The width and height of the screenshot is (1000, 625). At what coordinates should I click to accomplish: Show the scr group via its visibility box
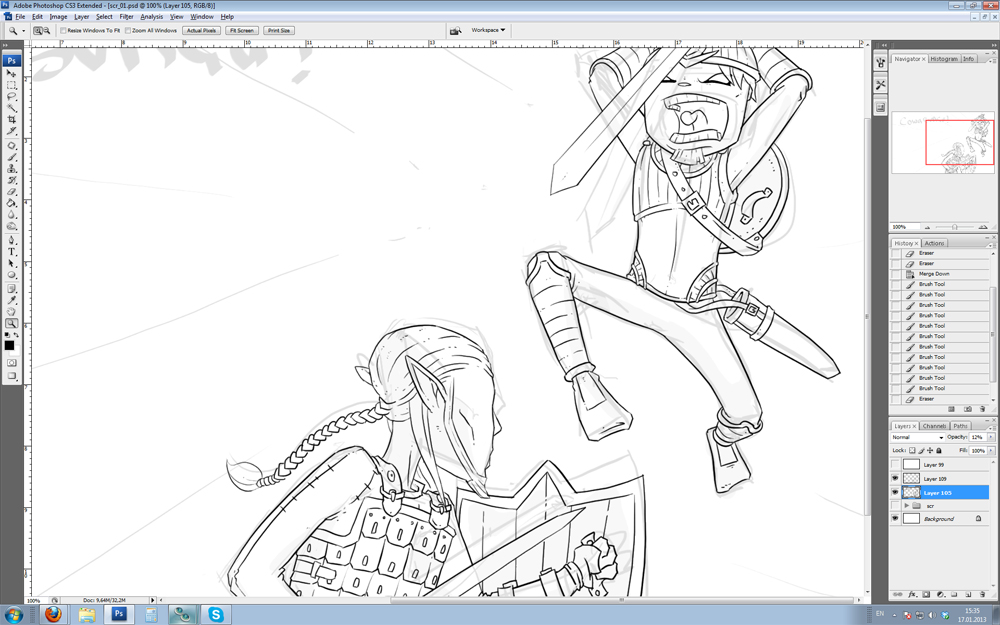coord(895,506)
